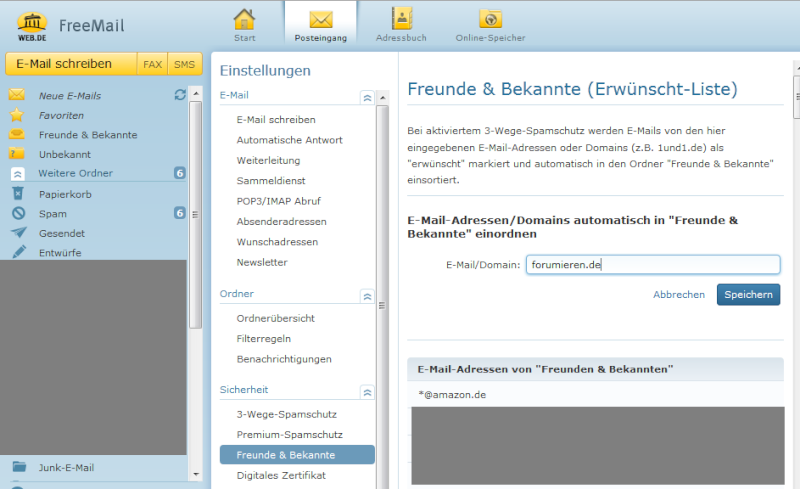Click the Sicherheit section header link
800x489 pixels.
click(x=244, y=389)
